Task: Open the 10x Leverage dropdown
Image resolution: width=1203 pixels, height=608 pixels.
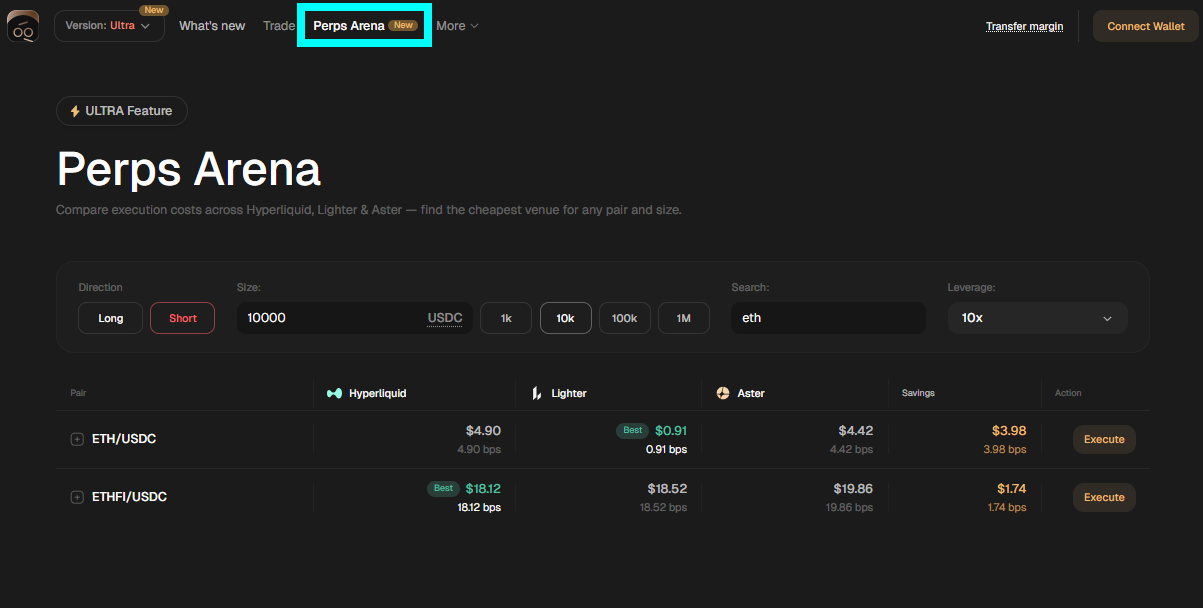Action: pos(1037,318)
